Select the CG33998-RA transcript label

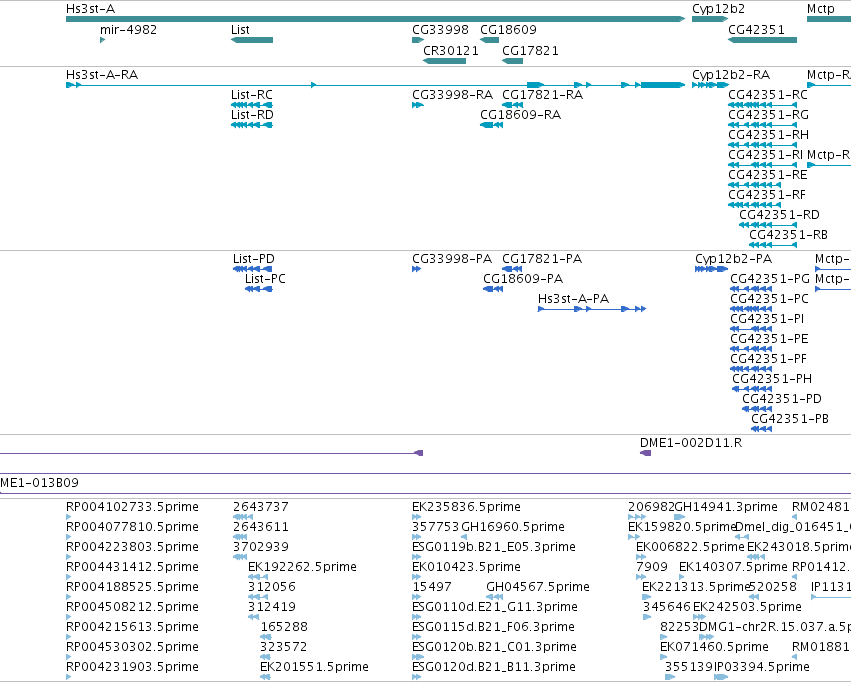(x=453, y=95)
